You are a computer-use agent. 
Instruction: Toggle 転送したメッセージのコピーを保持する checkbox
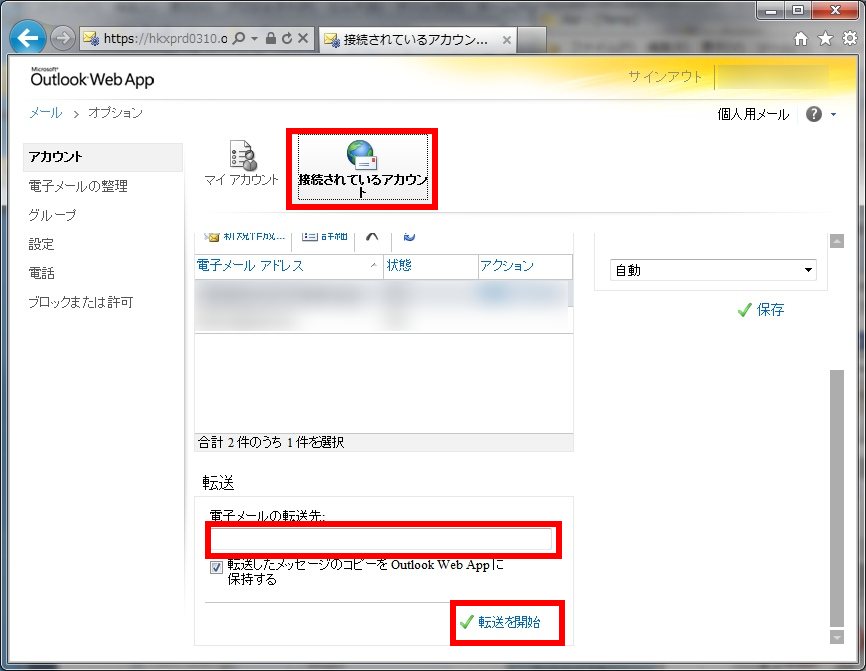click(x=216, y=567)
